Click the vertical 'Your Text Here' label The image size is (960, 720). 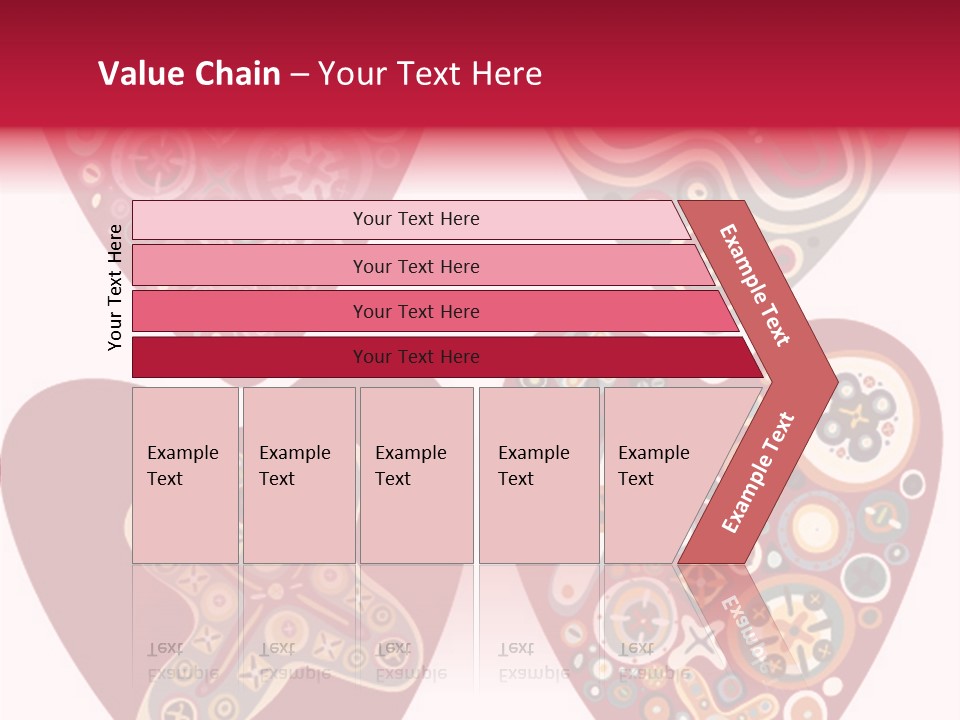click(x=115, y=288)
